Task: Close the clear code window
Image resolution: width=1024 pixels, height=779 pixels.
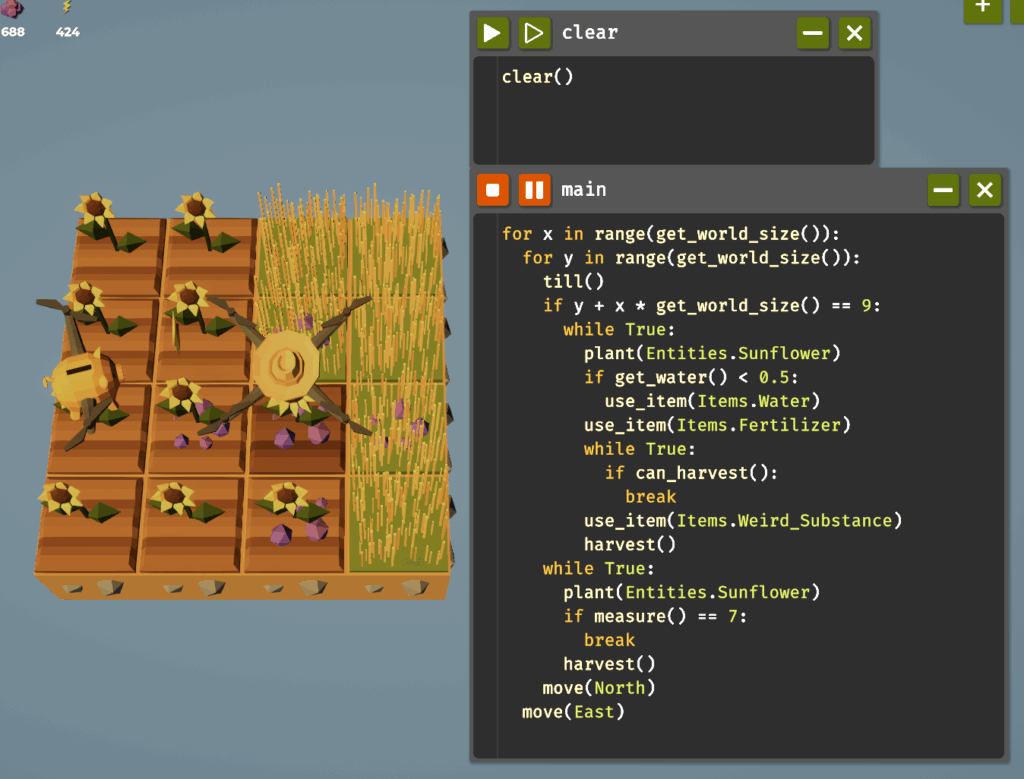Action: (x=854, y=33)
